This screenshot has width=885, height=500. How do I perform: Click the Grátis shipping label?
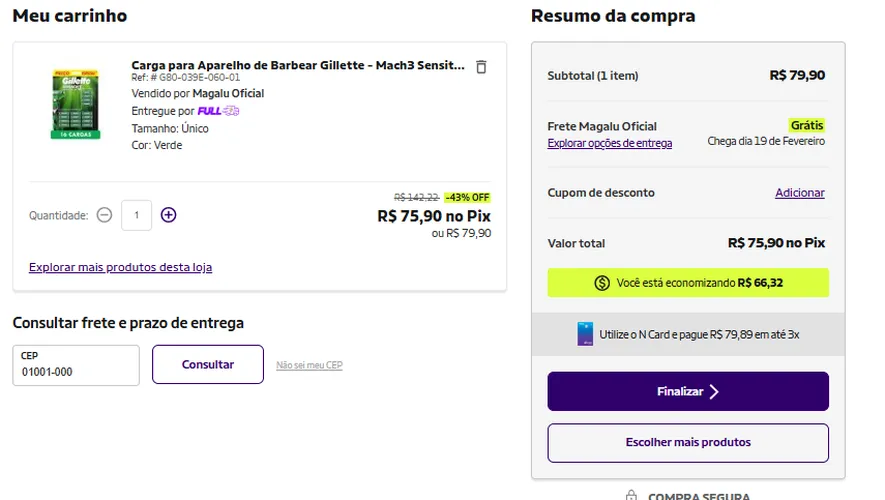coord(807,125)
